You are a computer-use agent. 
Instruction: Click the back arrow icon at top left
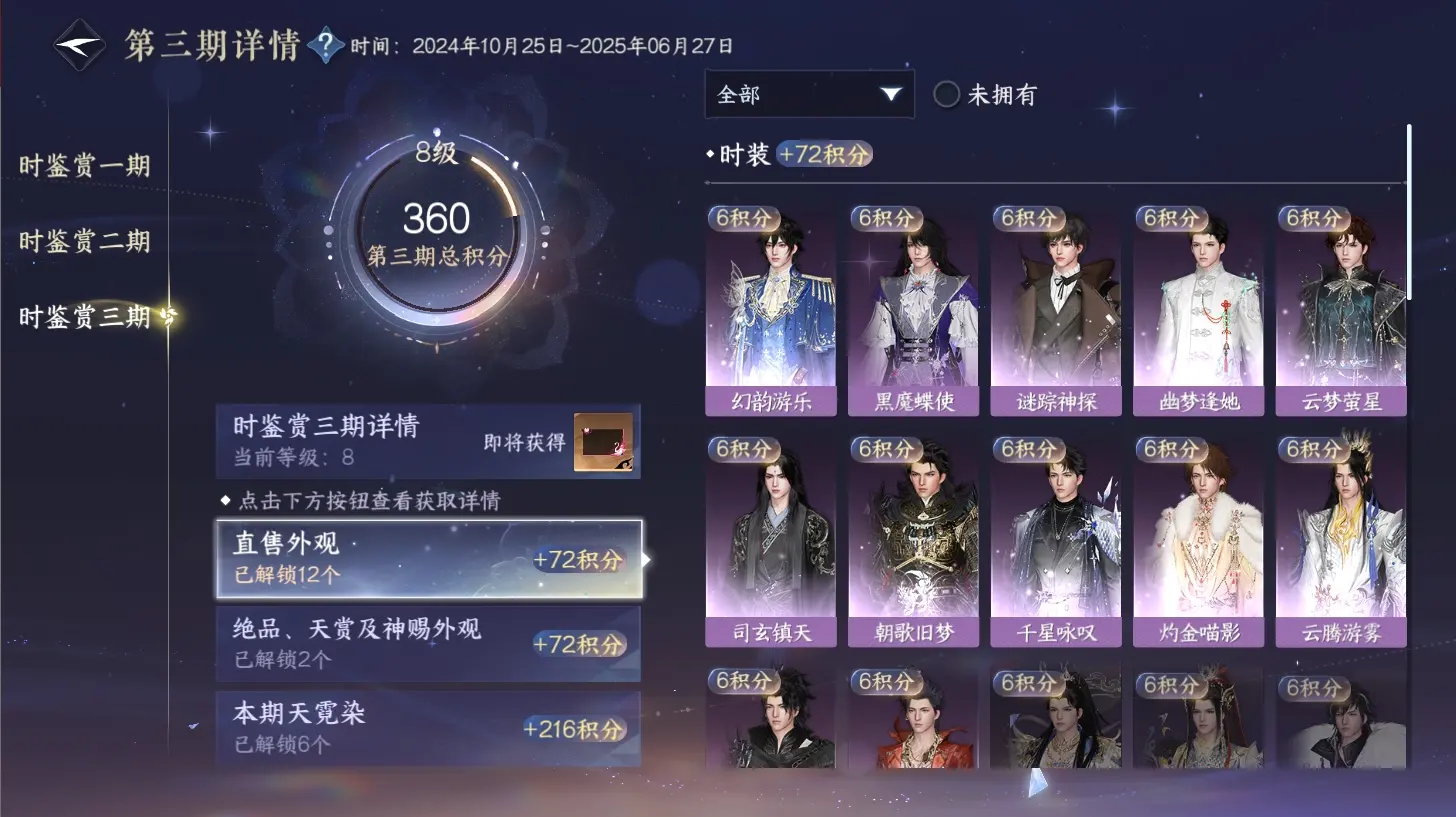(79, 45)
